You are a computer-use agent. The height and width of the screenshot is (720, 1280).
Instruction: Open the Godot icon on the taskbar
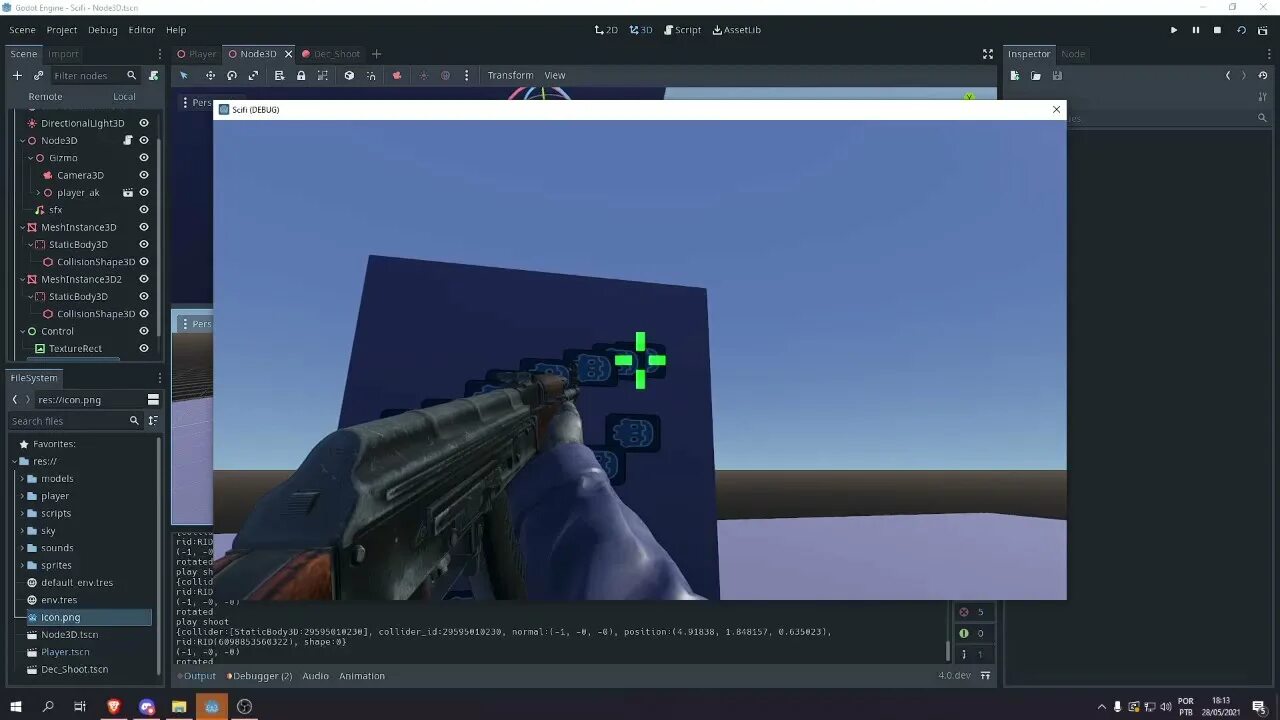coord(211,706)
